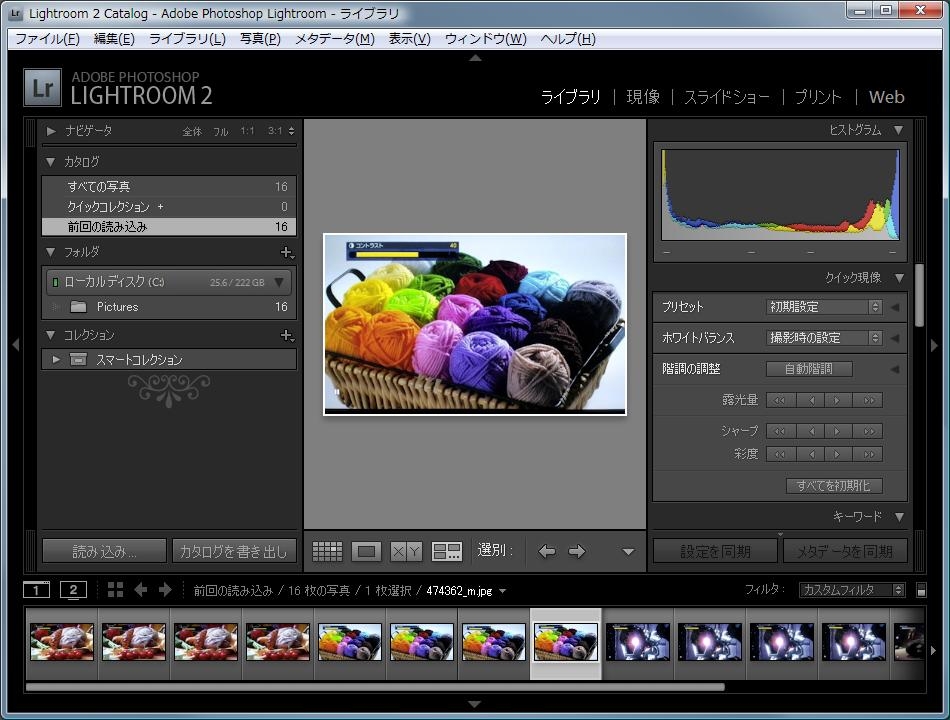Image resolution: width=950 pixels, height=720 pixels.
Task: Click filmstrip grid icon beside monitor buttons
Action: pyautogui.click(x=115, y=590)
